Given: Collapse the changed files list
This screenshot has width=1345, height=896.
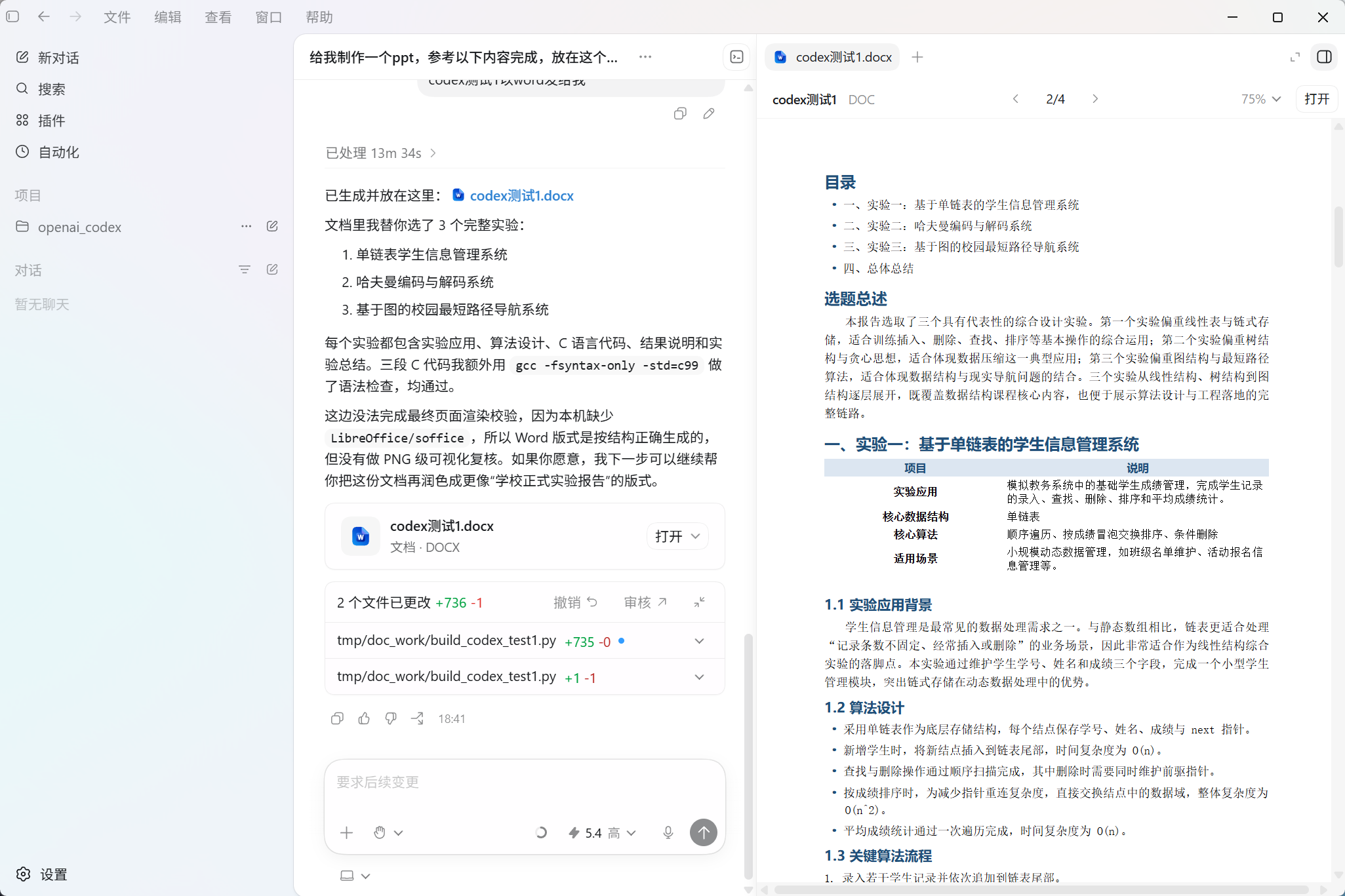Looking at the screenshot, I should (700, 602).
